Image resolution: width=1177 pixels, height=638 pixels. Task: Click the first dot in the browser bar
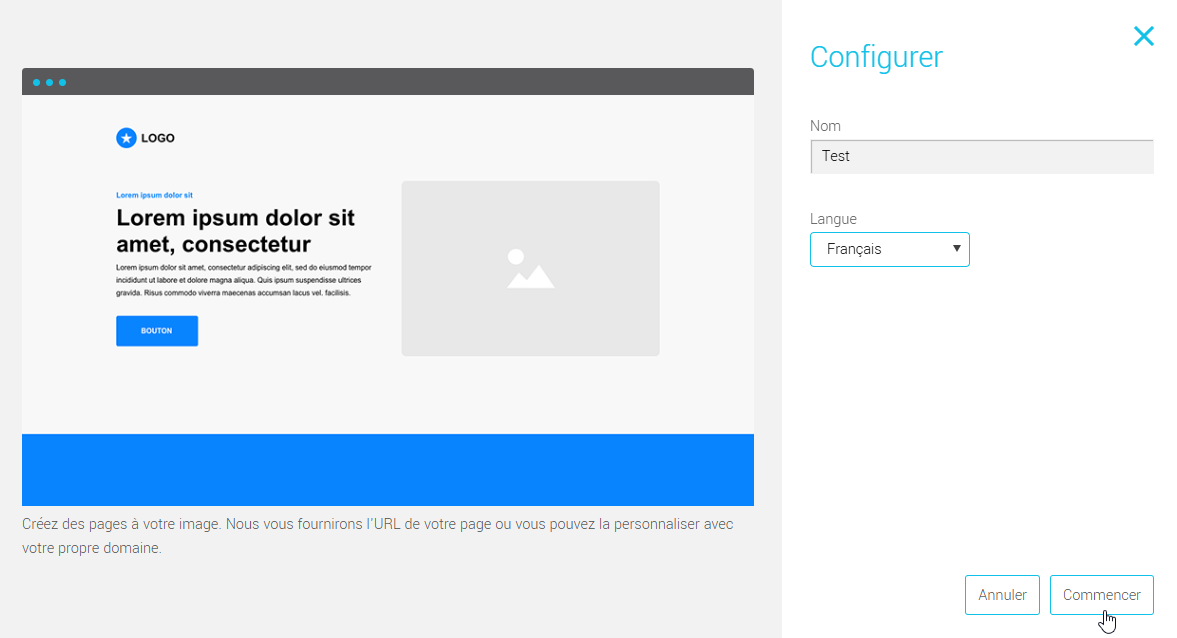coord(35,82)
